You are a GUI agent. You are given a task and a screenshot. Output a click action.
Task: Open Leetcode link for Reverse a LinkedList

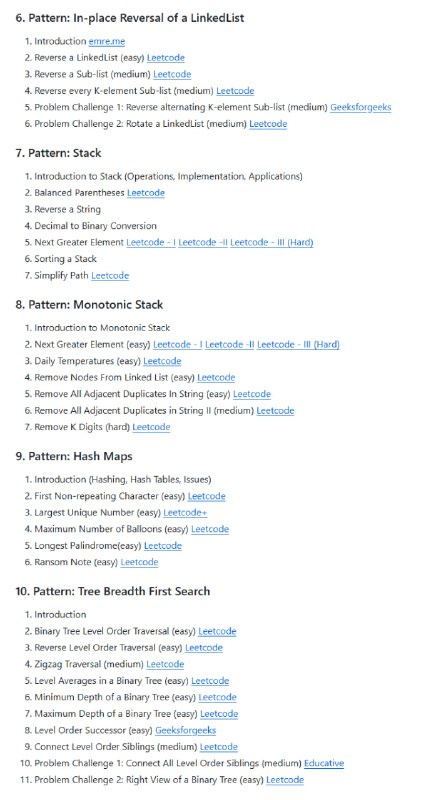coord(166,58)
